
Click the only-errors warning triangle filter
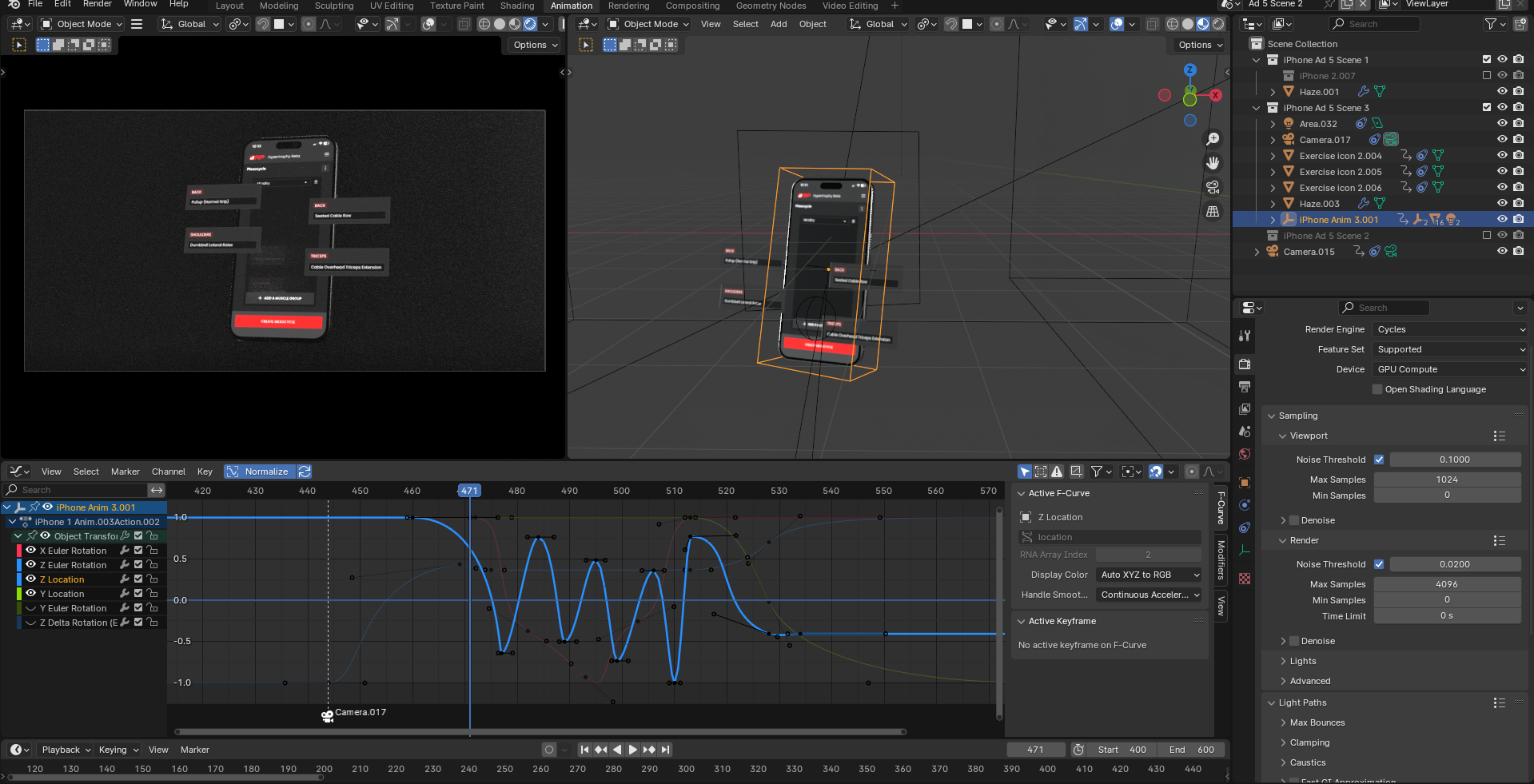click(1057, 472)
